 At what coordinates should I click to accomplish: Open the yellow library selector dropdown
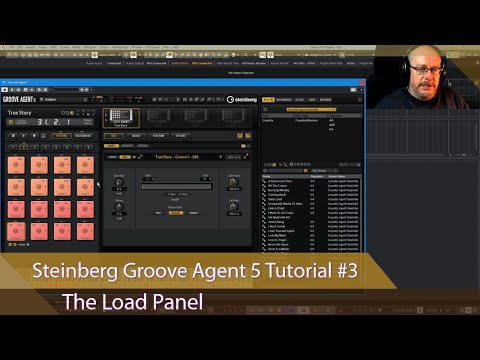(x=311, y=109)
